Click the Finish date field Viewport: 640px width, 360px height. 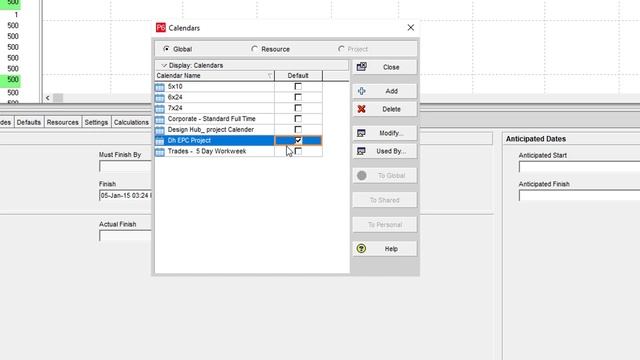(x=125, y=196)
